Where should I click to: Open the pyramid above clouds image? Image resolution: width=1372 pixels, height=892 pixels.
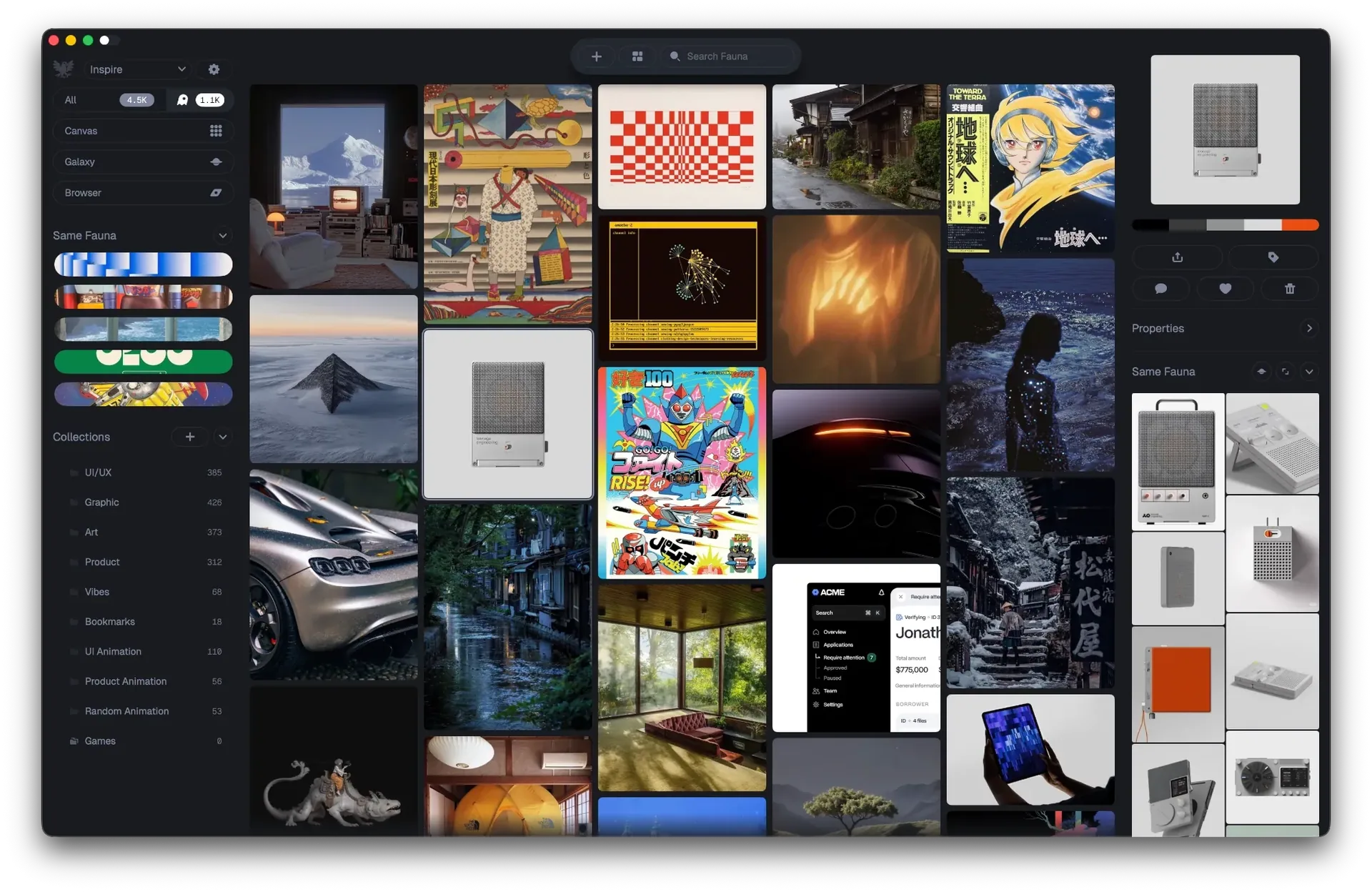(334, 379)
